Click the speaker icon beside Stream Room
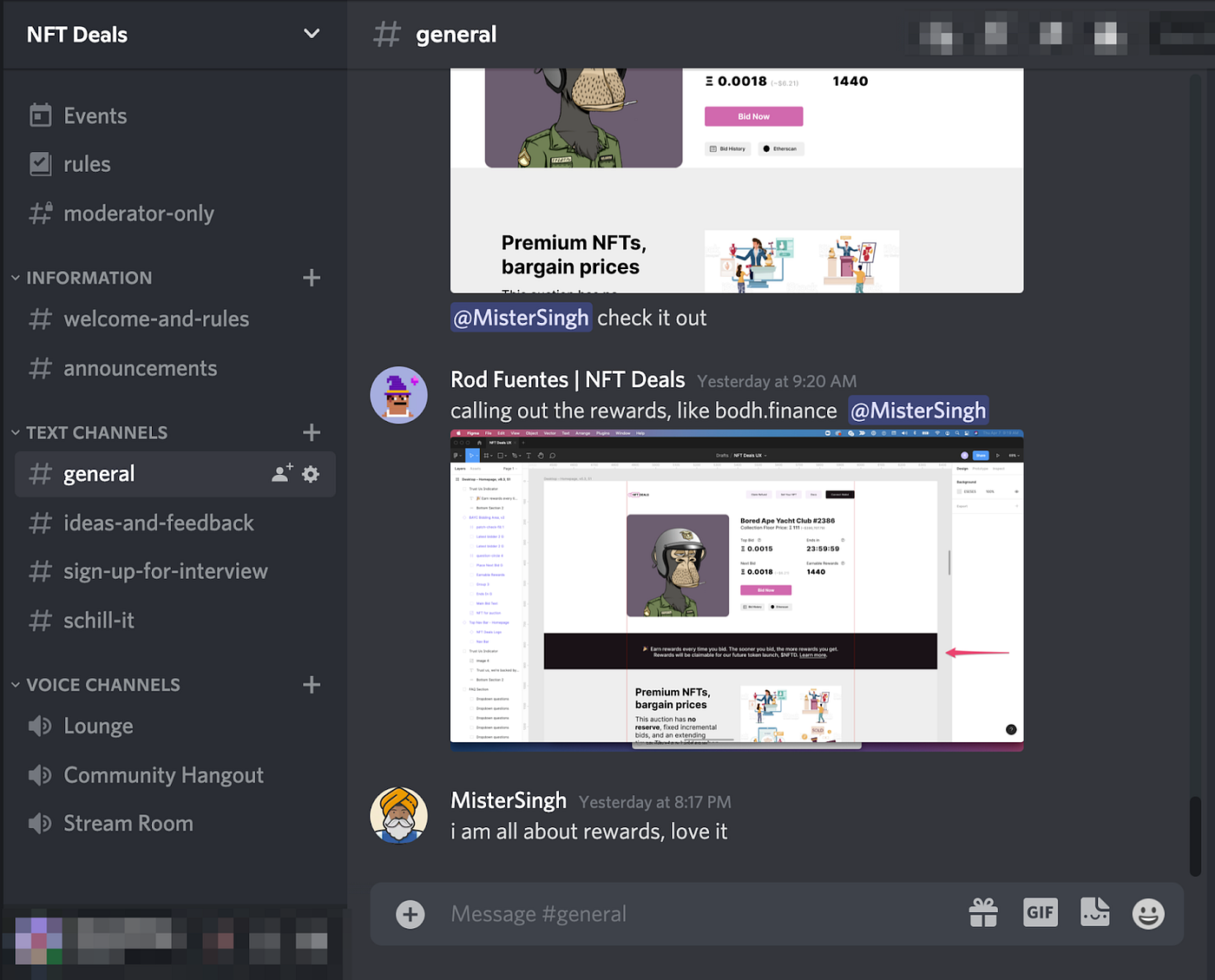 40,823
